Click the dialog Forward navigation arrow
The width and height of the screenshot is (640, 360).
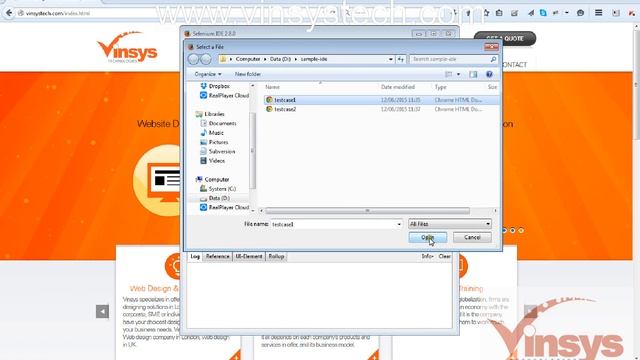[206, 59]
